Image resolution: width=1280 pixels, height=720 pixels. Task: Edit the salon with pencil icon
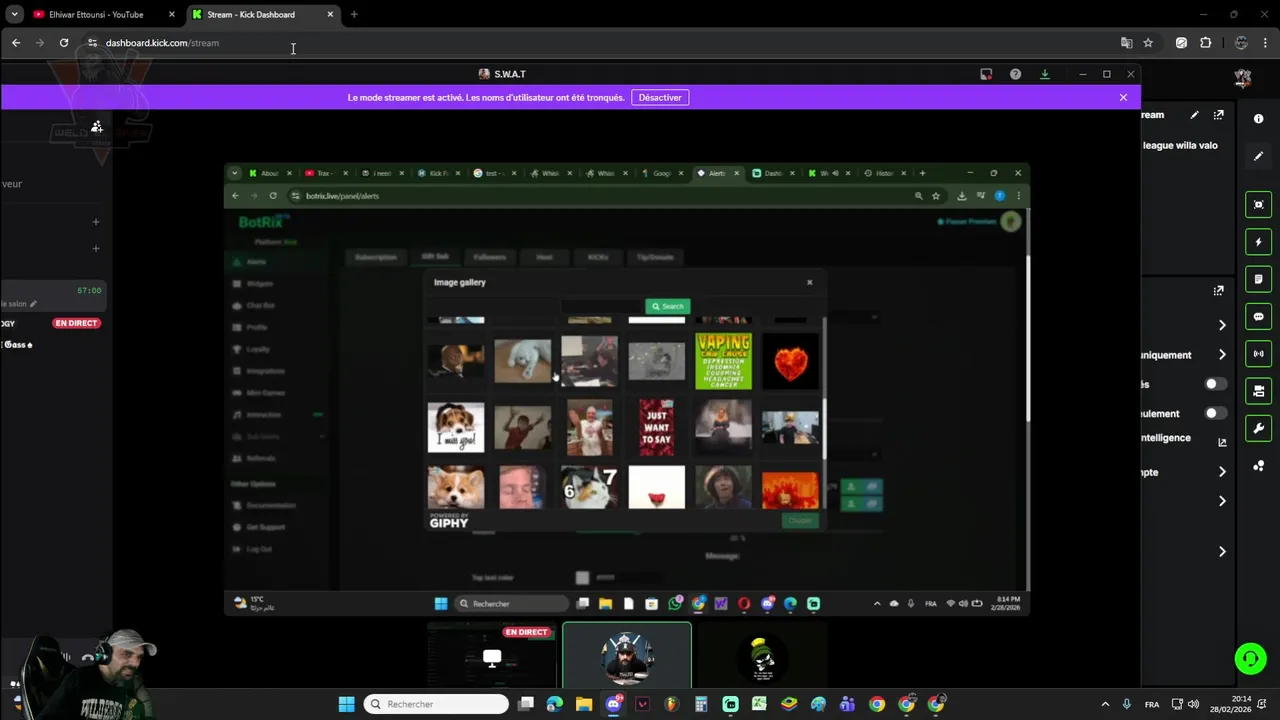33,304
